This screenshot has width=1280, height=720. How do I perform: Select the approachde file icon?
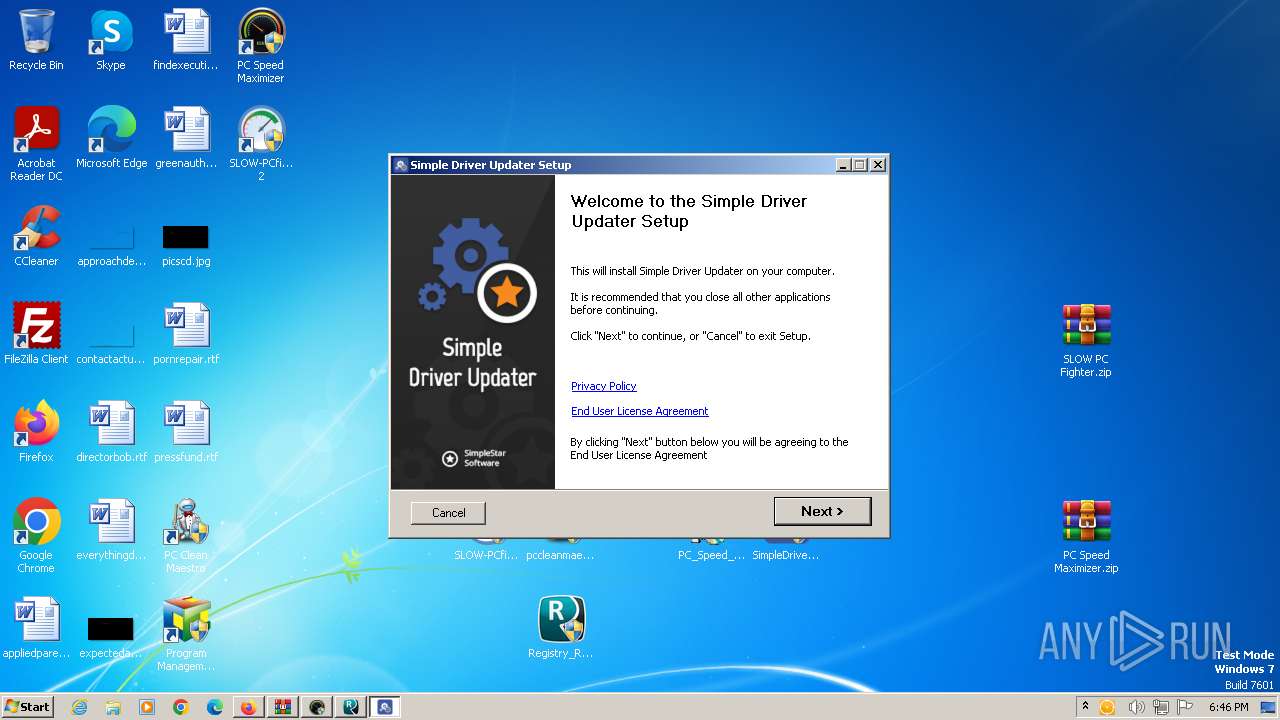tap(111, 244)
